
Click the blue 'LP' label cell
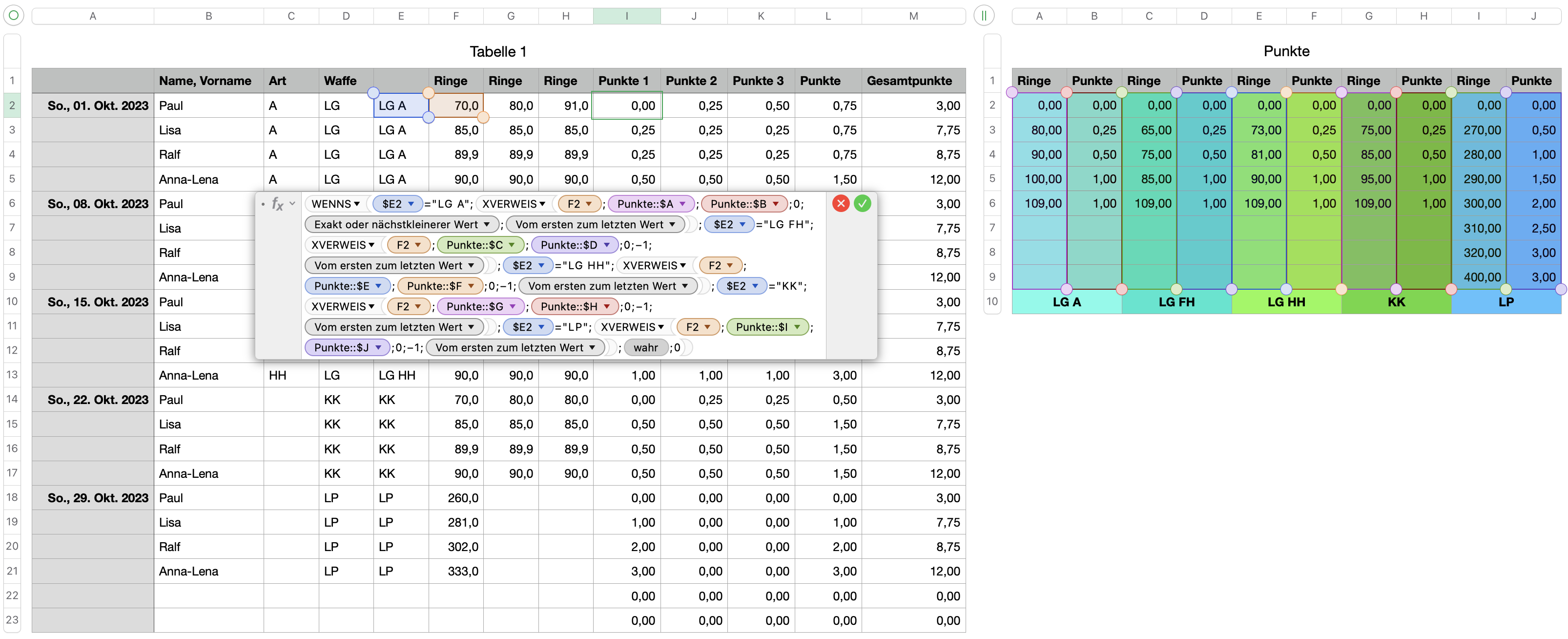point(1506,302)
